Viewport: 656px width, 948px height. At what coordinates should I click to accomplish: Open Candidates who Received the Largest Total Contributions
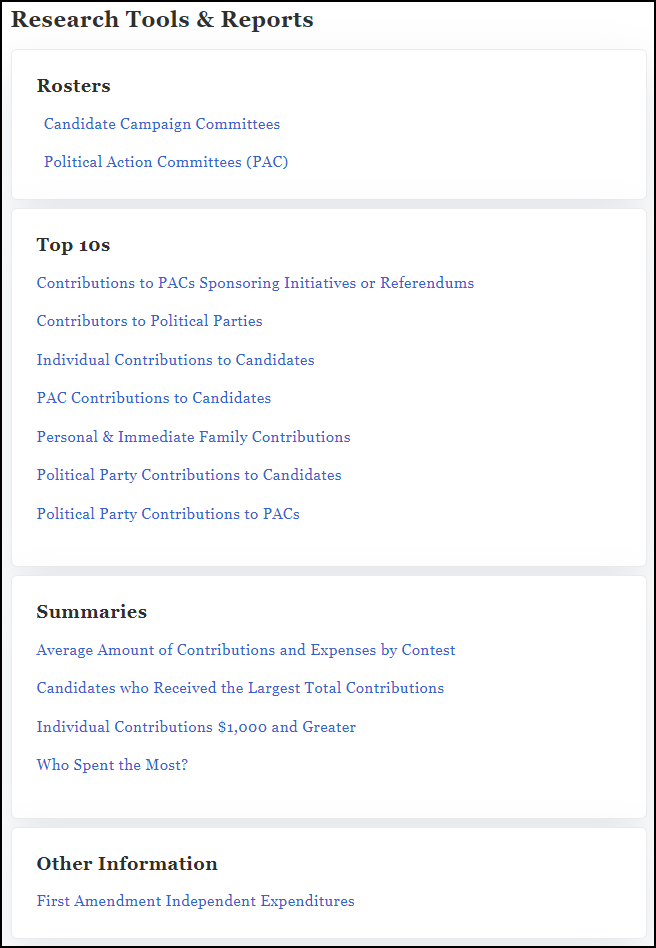(240, 688)
